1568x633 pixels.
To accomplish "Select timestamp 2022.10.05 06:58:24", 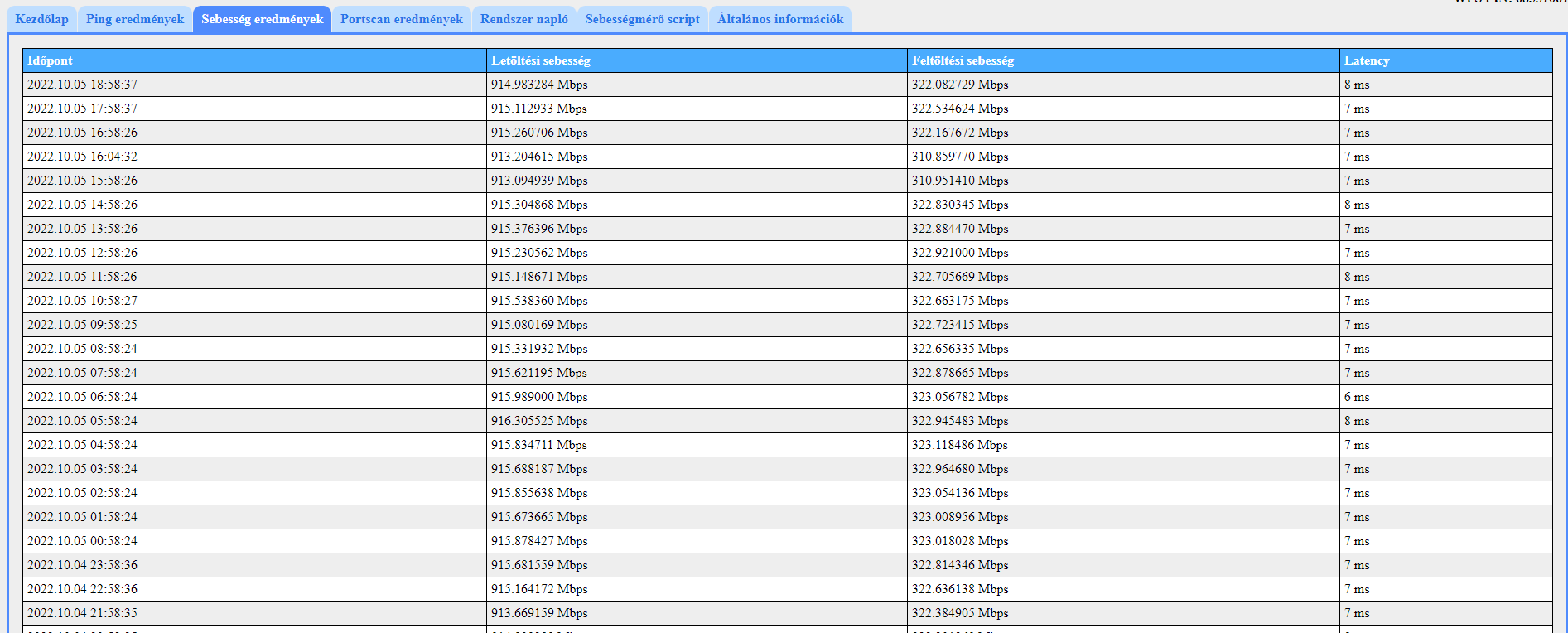I will coord(83,397).
